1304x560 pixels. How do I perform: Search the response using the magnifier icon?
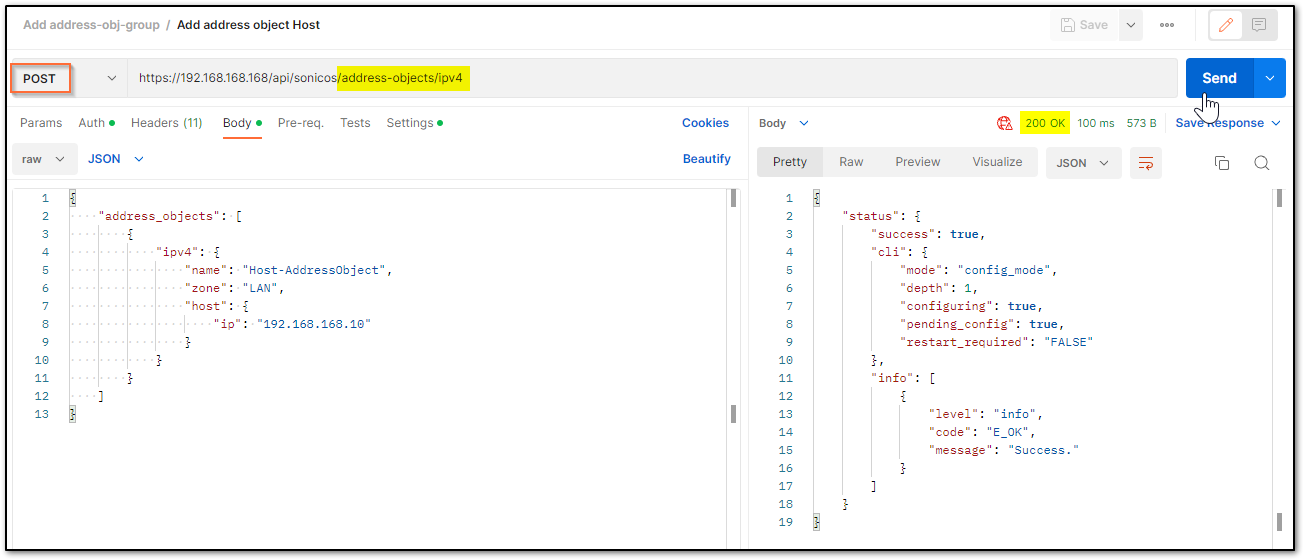point(1261,163)
